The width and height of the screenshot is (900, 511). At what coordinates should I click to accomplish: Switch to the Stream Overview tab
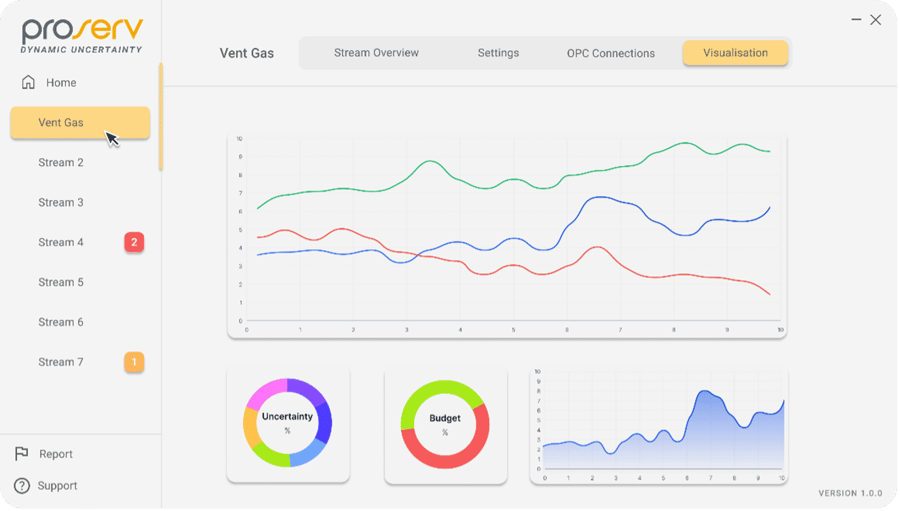[377, 53]
